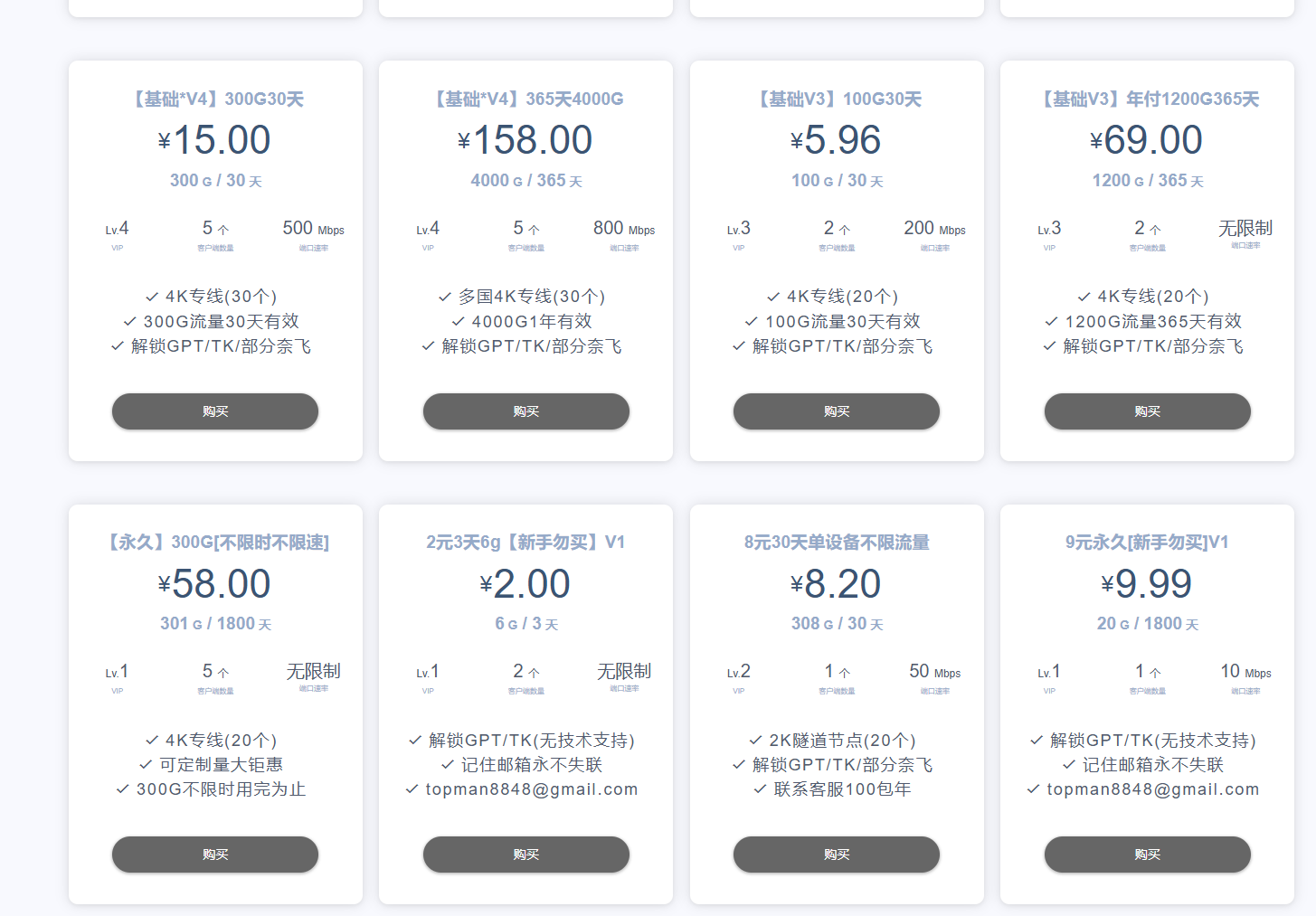This screenshot has height=916, width=1316.
Task: Click the ¥58.00 price
Action: point(215,584)
